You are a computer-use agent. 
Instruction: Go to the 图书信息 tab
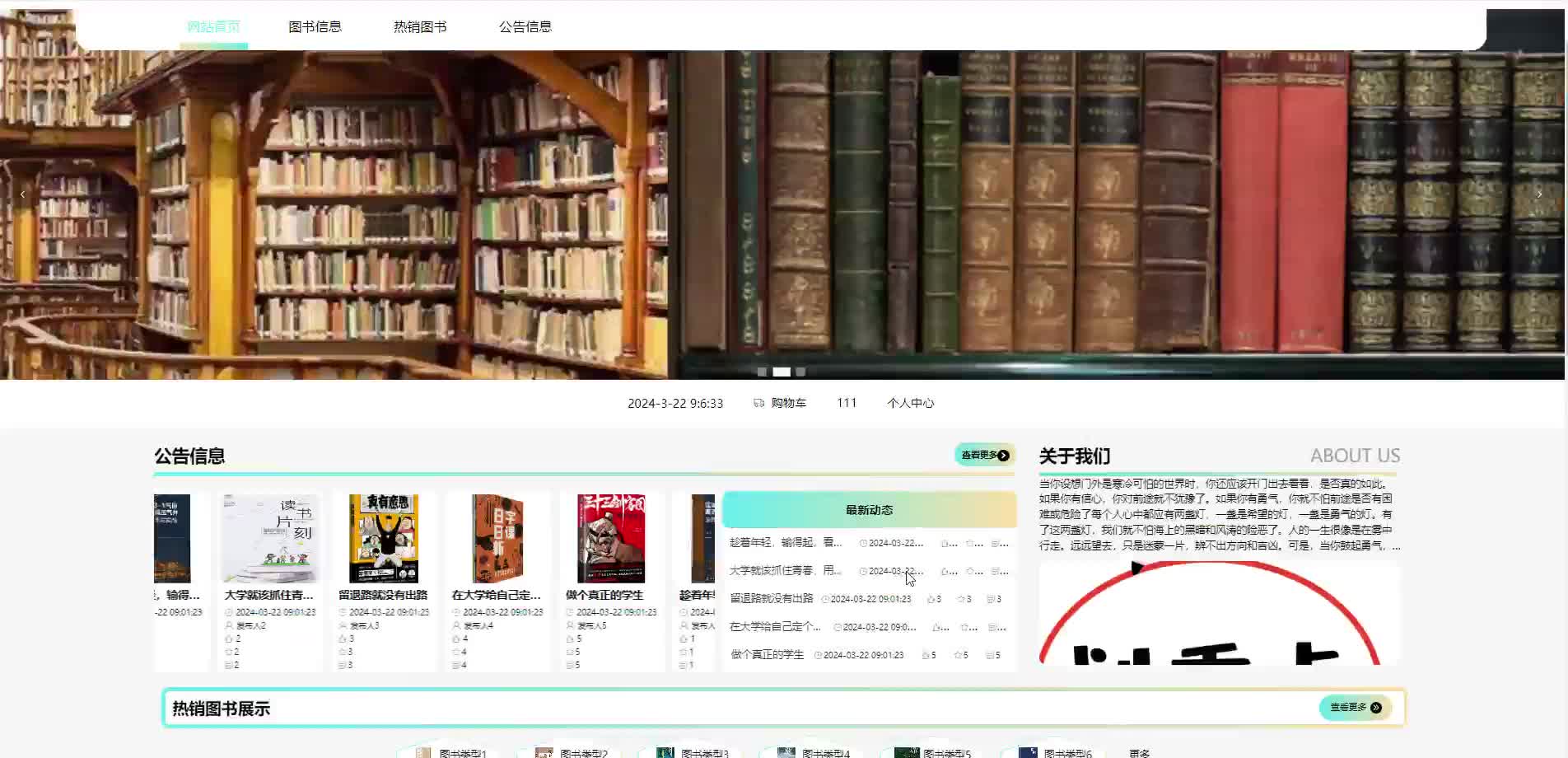[315, 27]
